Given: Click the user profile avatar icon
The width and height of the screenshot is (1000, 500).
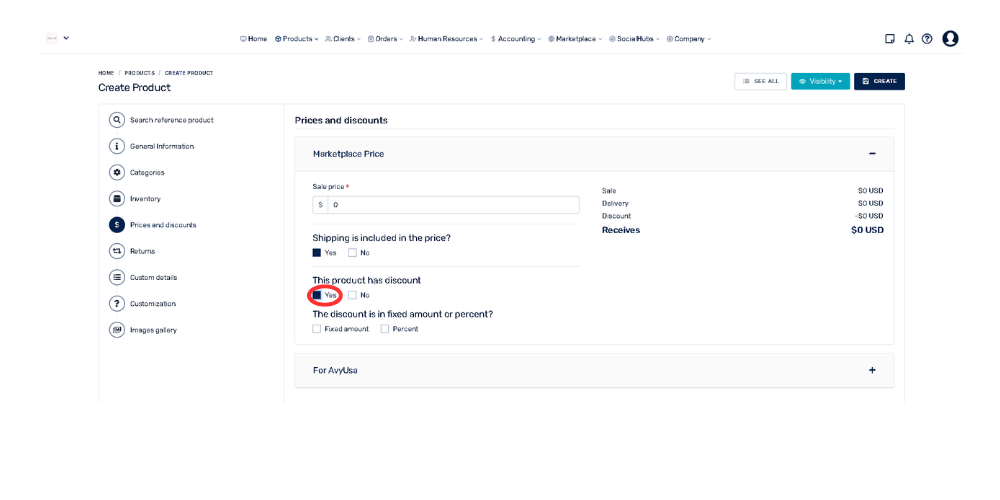Looking at the screenshot, I should coord(950,39).
